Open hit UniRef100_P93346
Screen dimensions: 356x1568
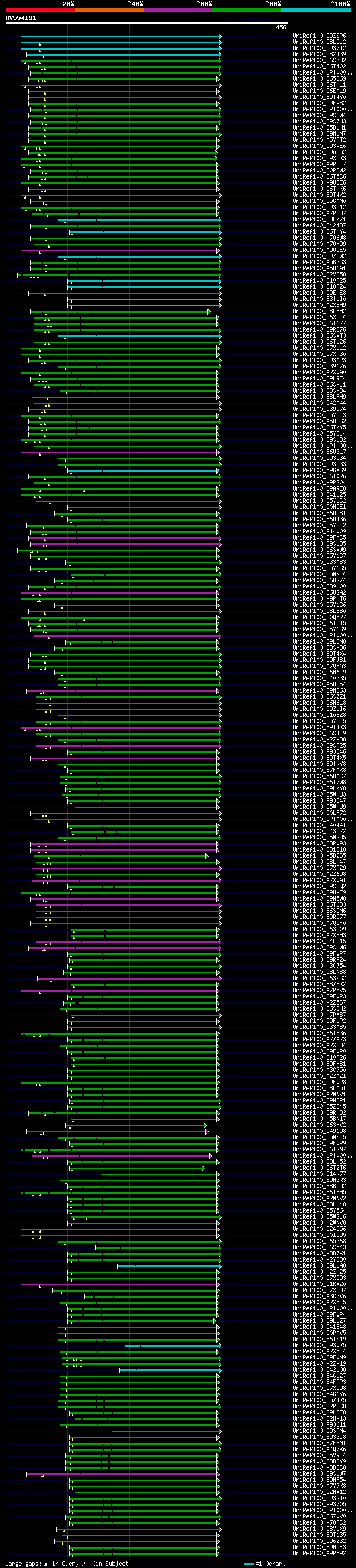pos(319,752)
